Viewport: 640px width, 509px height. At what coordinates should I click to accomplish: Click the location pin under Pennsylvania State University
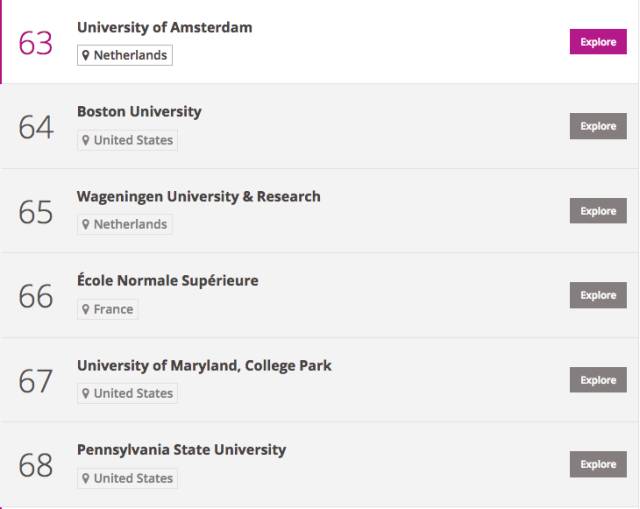coord(85,478)
